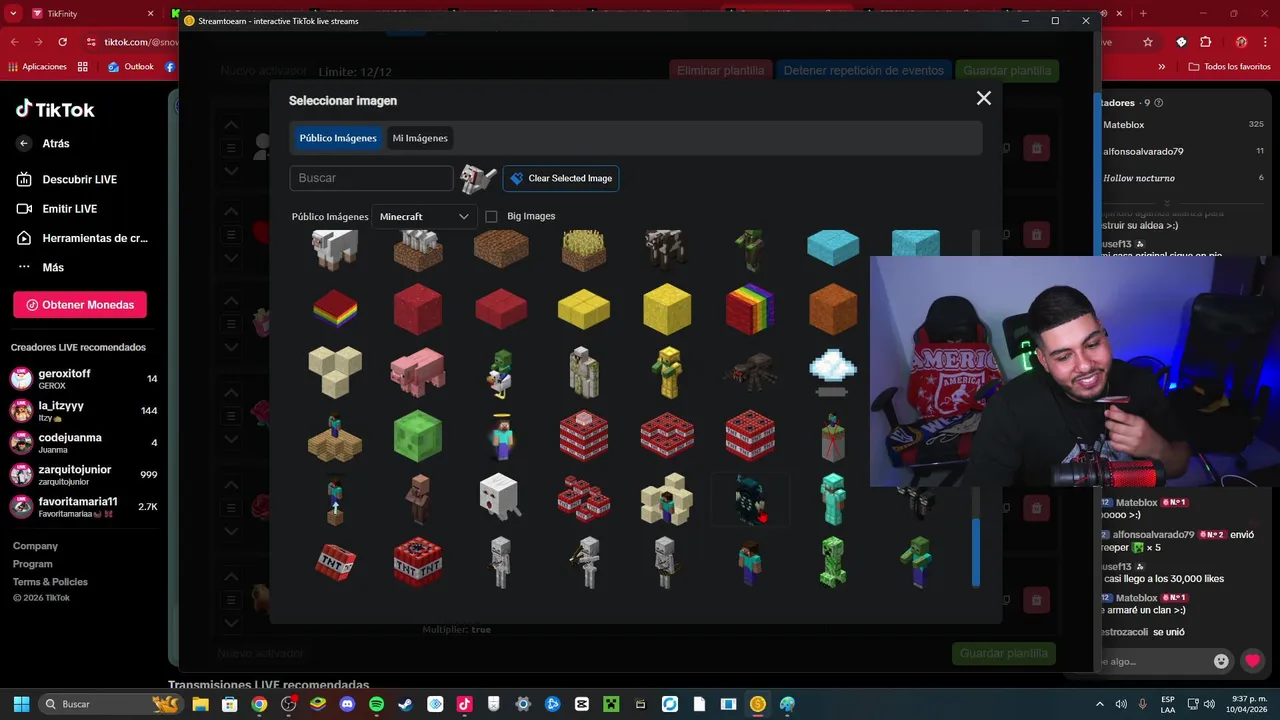Screen dimensions: 1280x720
Task: Choose the tilted single TNT block image
Action: 335,562
